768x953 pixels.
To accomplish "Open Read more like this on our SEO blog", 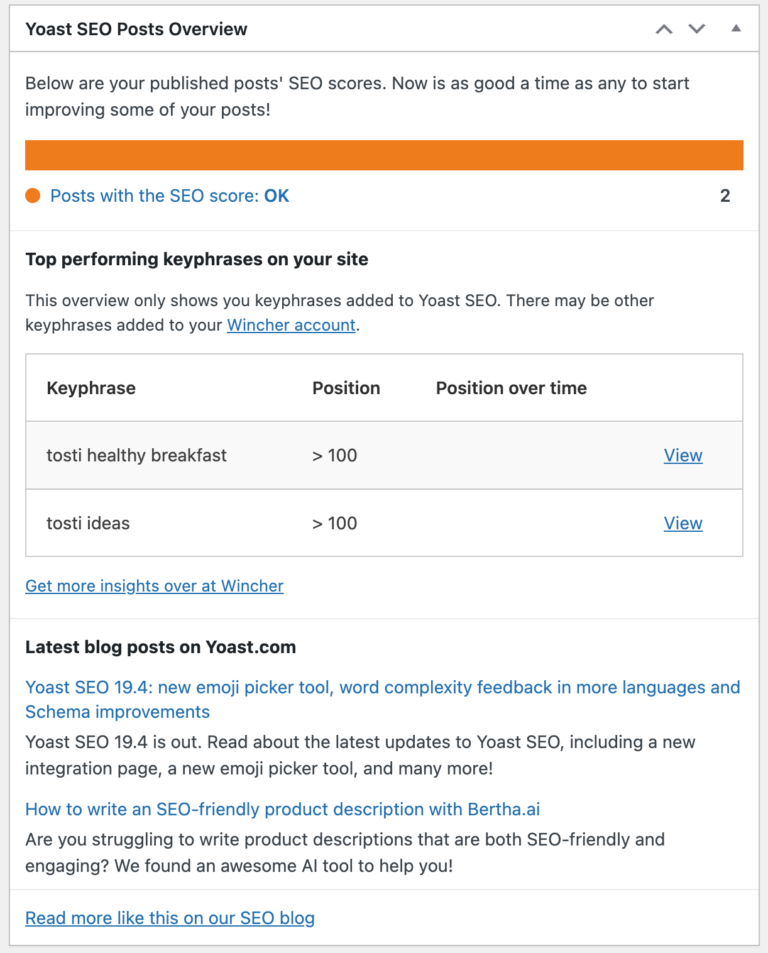I will (169, 918).
